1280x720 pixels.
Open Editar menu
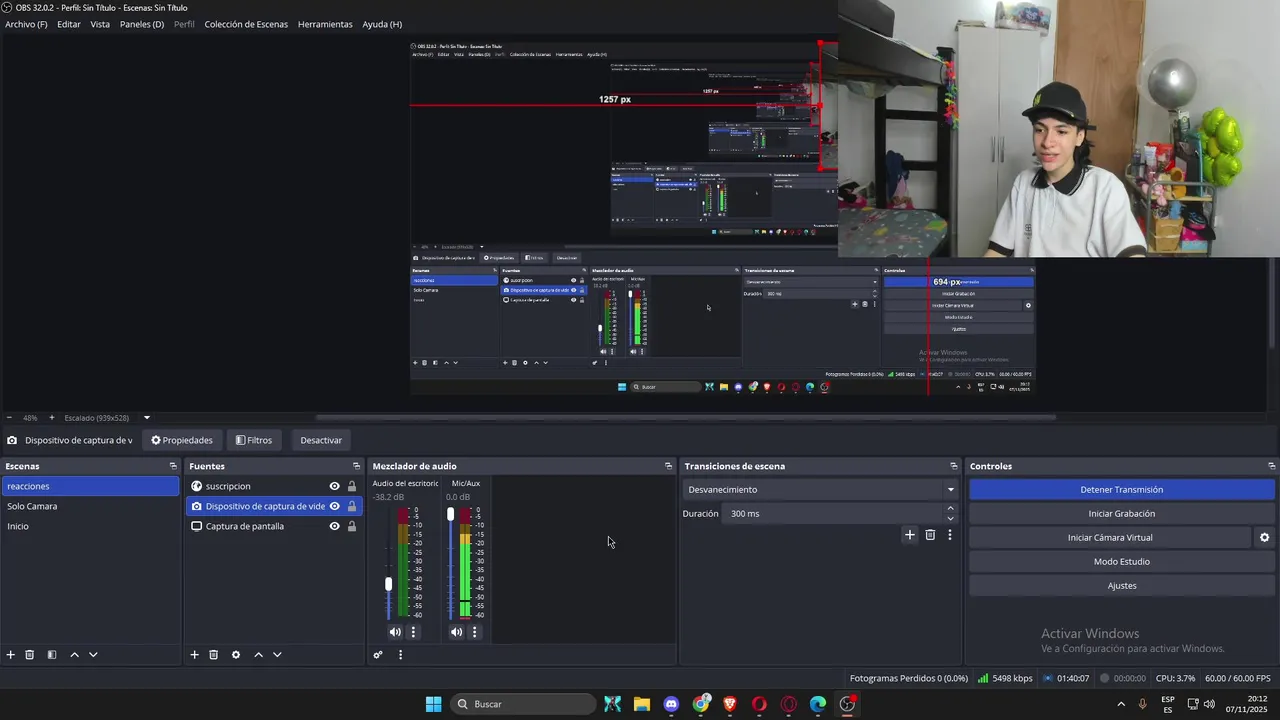click(69, 24)
